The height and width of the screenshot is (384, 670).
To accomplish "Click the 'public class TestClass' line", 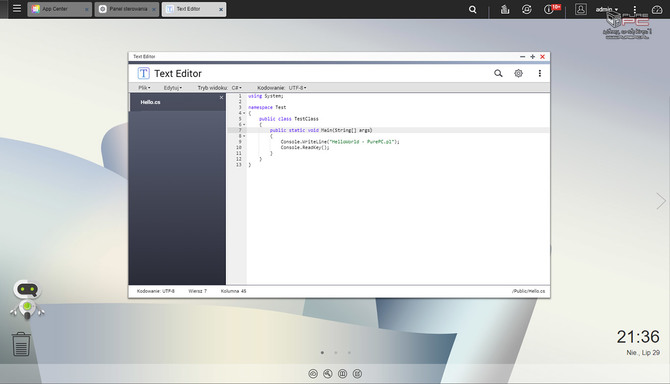I will pyautogui.click(x=288, y=119).
